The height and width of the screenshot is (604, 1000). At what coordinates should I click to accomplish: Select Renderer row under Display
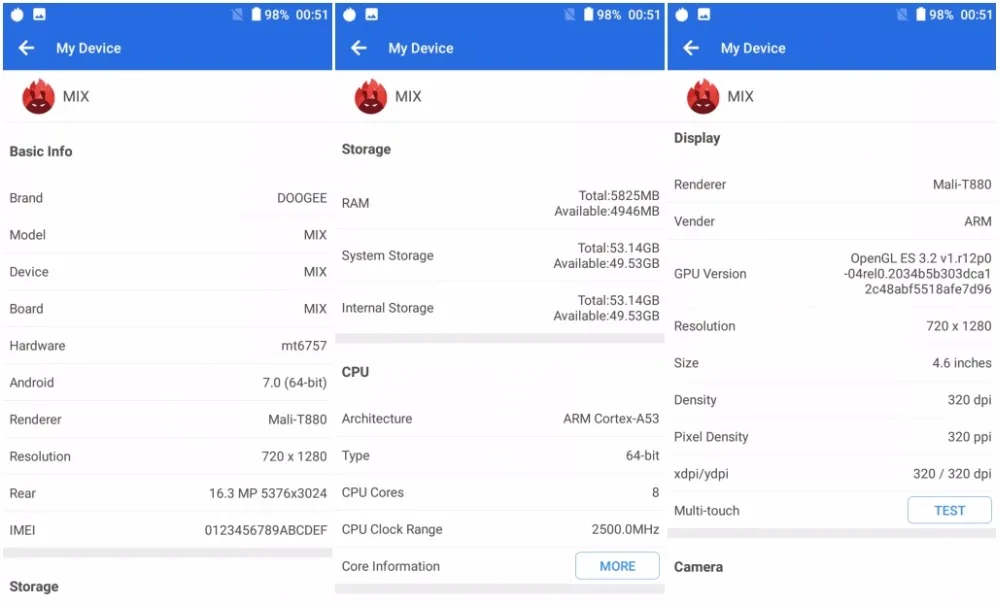tap(832, 184)
